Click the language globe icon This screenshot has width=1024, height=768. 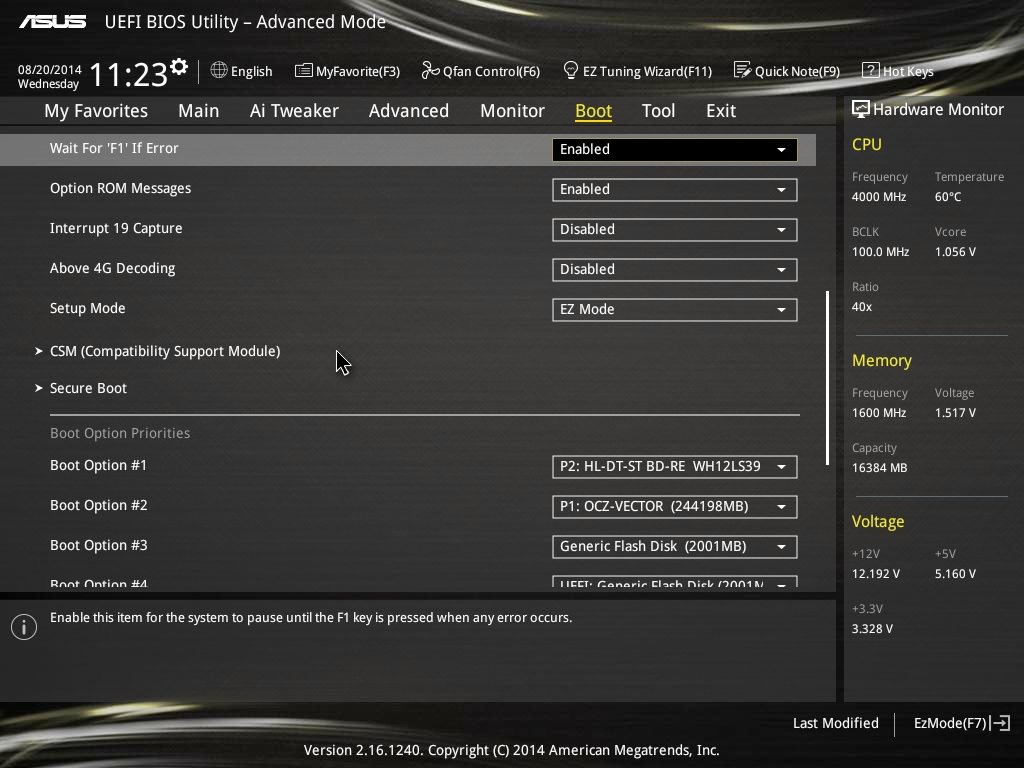219,70
